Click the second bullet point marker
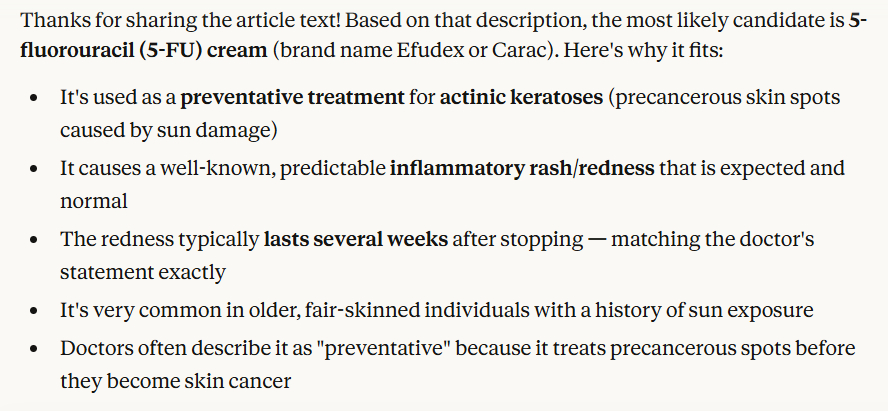The image size is (888, 411). [36, 169]
